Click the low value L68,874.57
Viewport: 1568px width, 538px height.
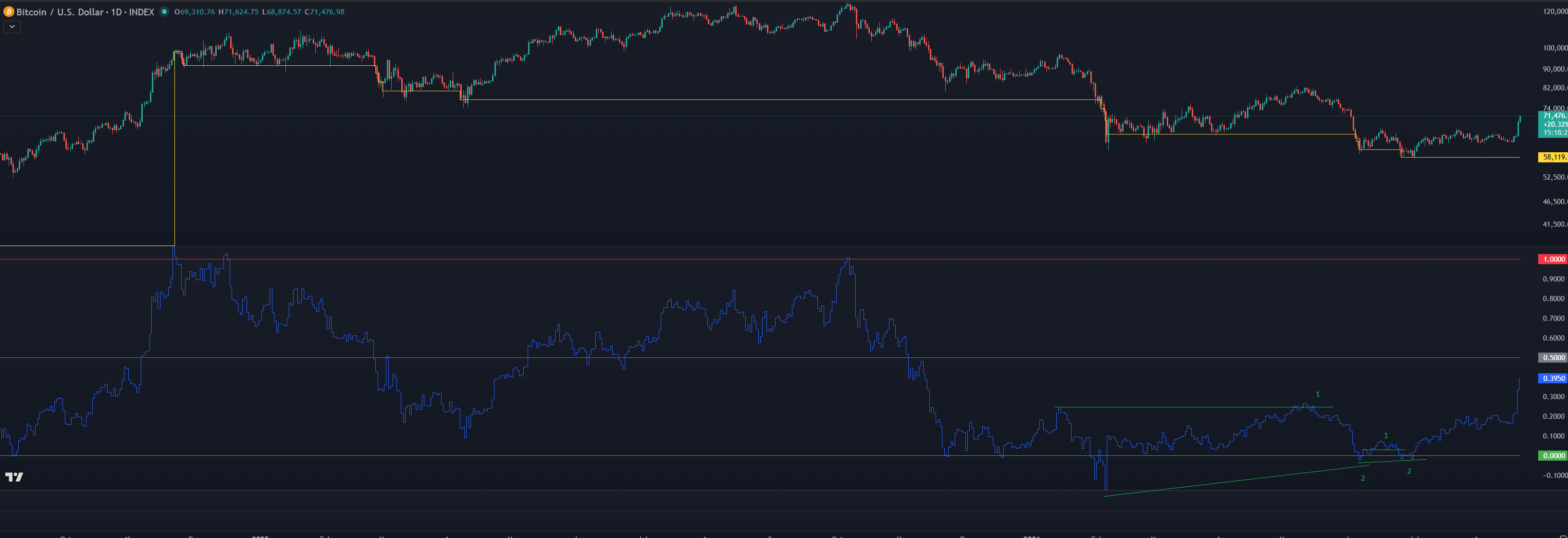tap(281, 12)
